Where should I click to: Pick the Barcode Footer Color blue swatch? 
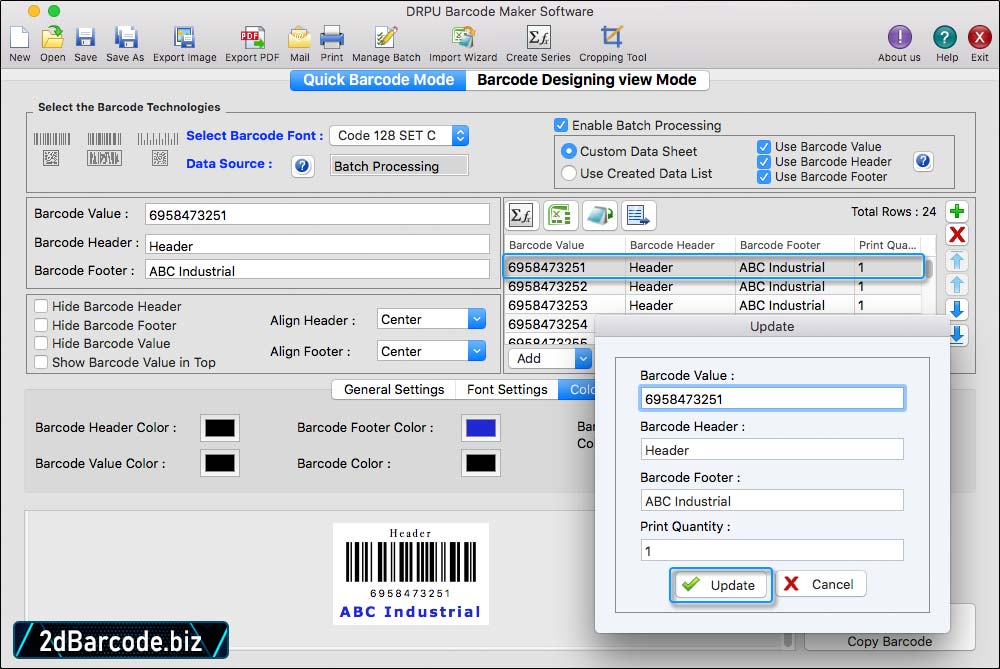(481, 427)
